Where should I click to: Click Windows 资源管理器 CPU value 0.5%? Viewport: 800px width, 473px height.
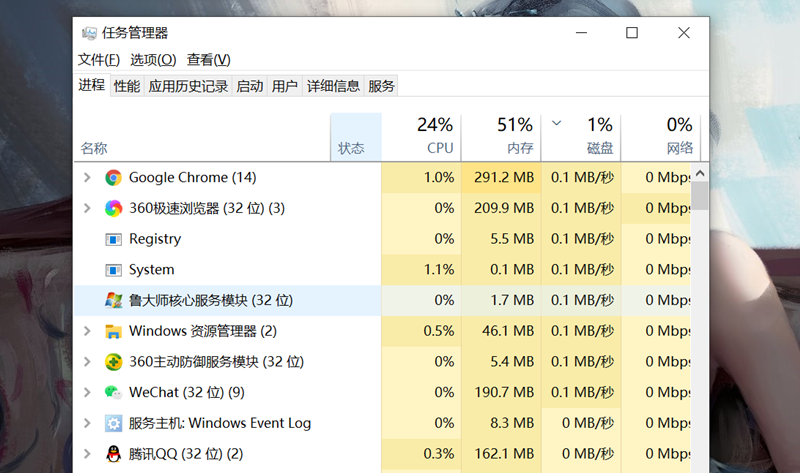439,331
